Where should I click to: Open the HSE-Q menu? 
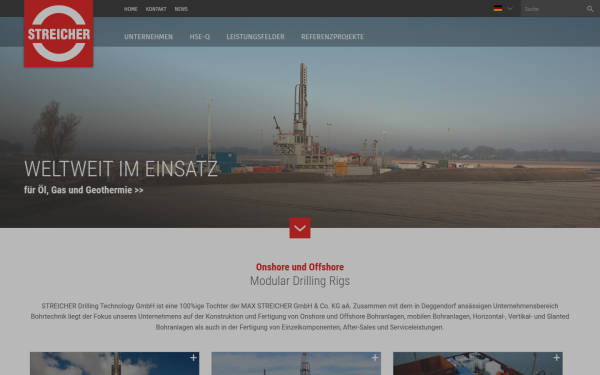[200, 37]
